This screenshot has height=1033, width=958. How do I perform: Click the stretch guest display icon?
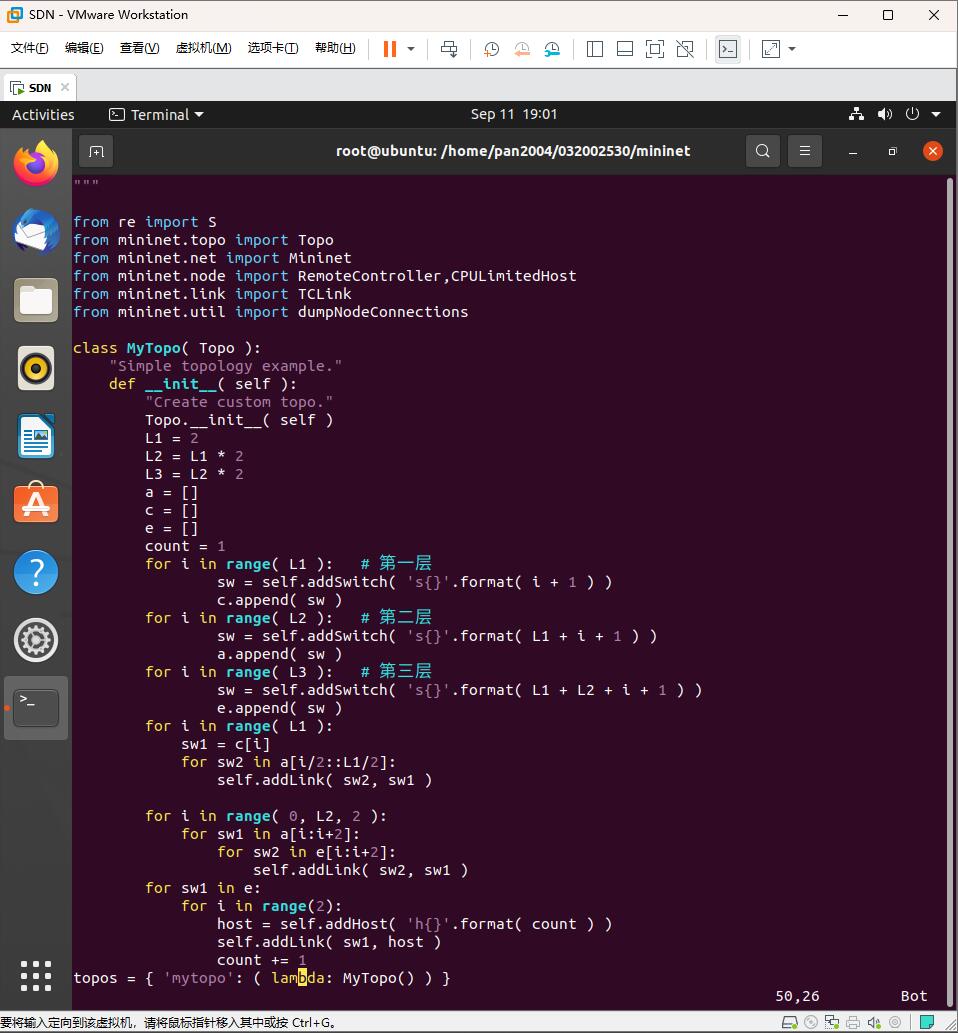(770, 49)
